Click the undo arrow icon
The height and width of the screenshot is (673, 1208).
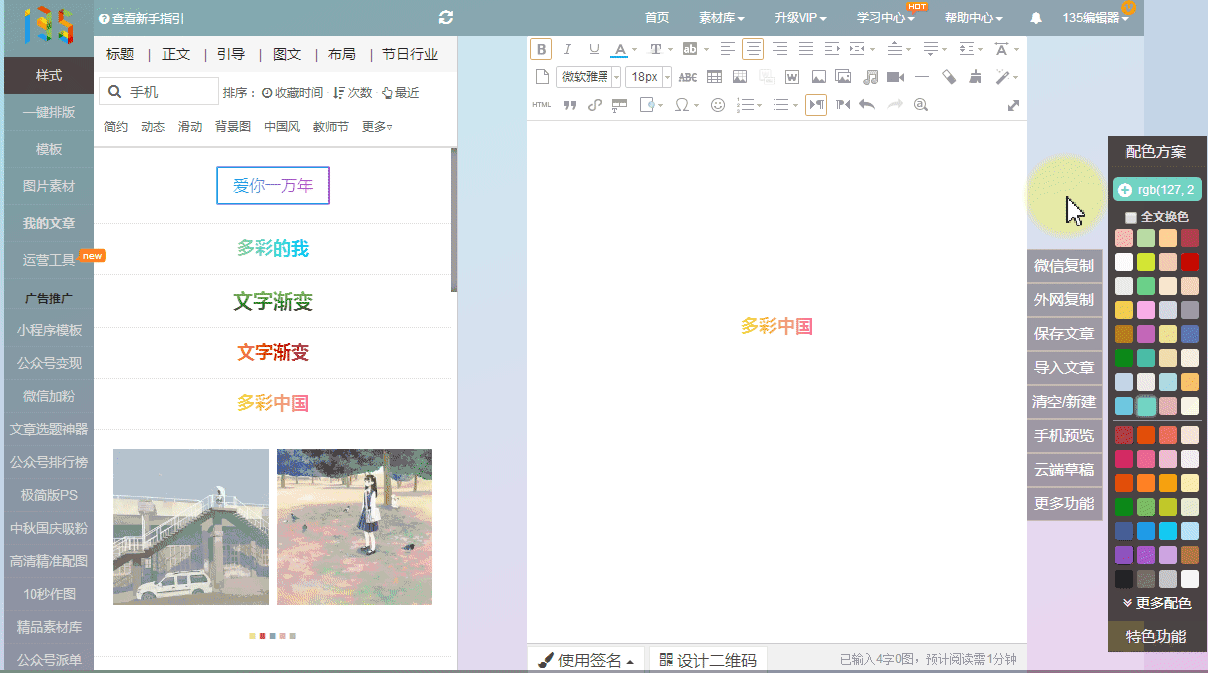pyautogui.click(x=867, y=105)
